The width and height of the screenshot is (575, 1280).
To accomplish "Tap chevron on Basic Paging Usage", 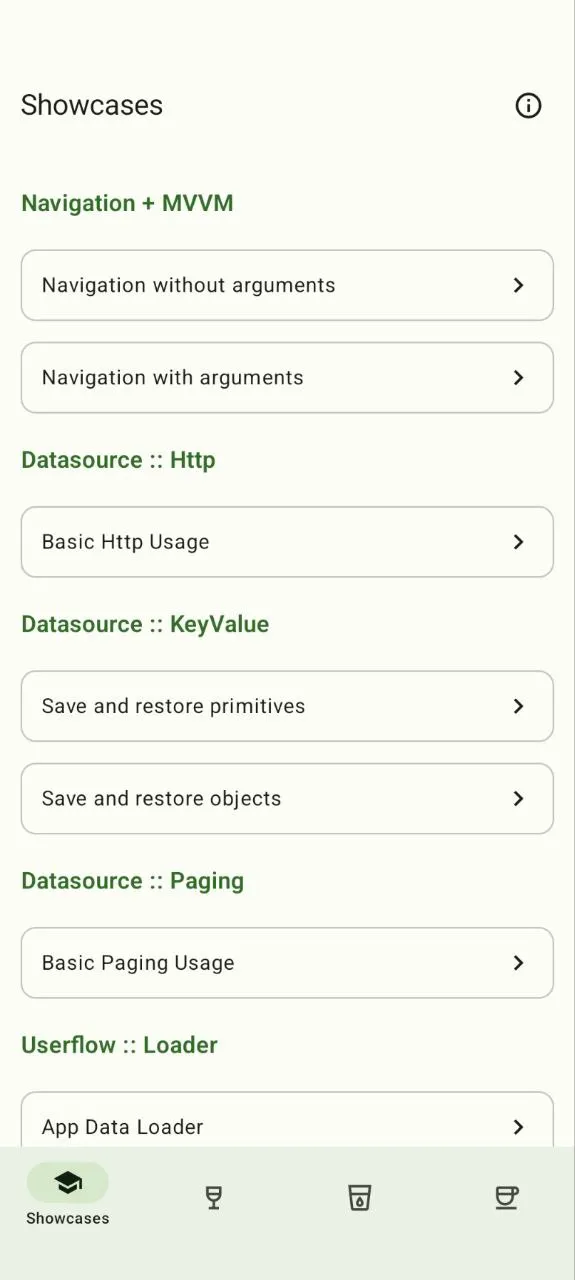I will (x=518, y=963).
